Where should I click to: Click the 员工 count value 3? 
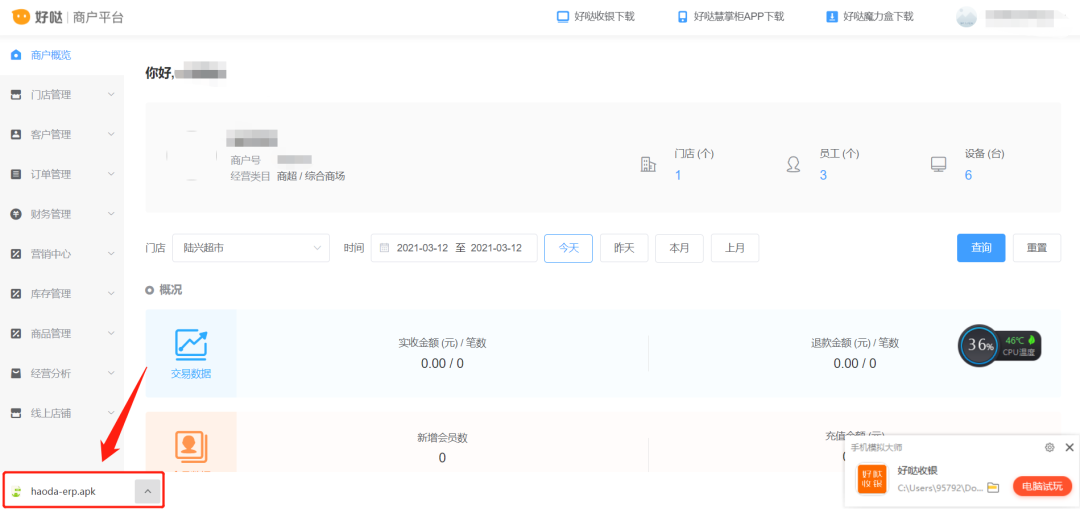[823, 175]
